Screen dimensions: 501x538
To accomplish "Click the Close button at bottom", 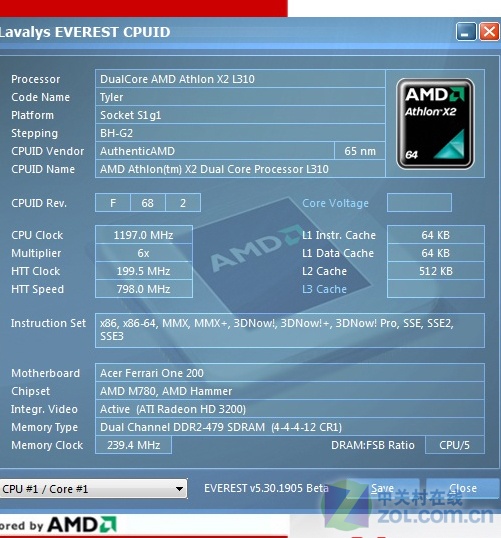I will (463, 488).
